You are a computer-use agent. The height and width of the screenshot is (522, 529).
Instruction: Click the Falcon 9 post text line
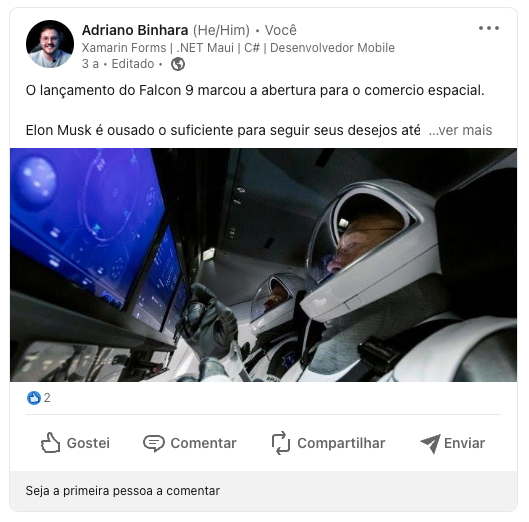point(255,90)
